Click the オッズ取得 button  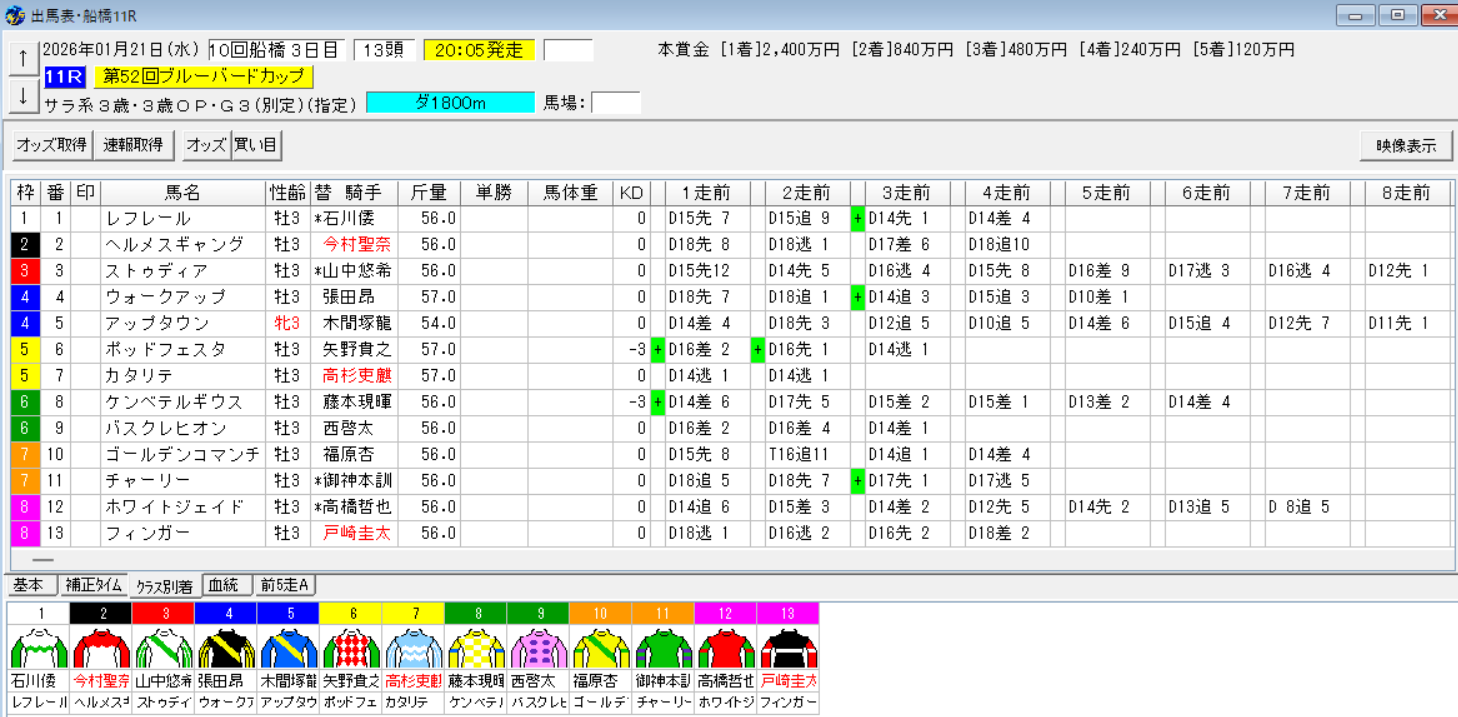[x=51, y=145]
